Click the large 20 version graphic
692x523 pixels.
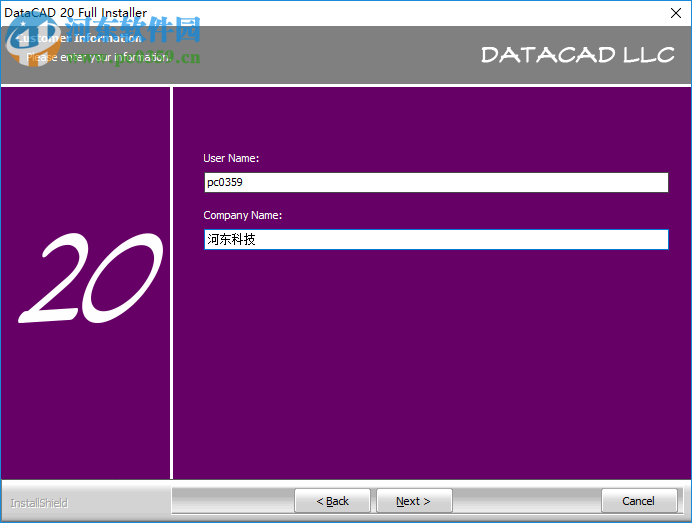pyautogui.click(x=90, y=278)
